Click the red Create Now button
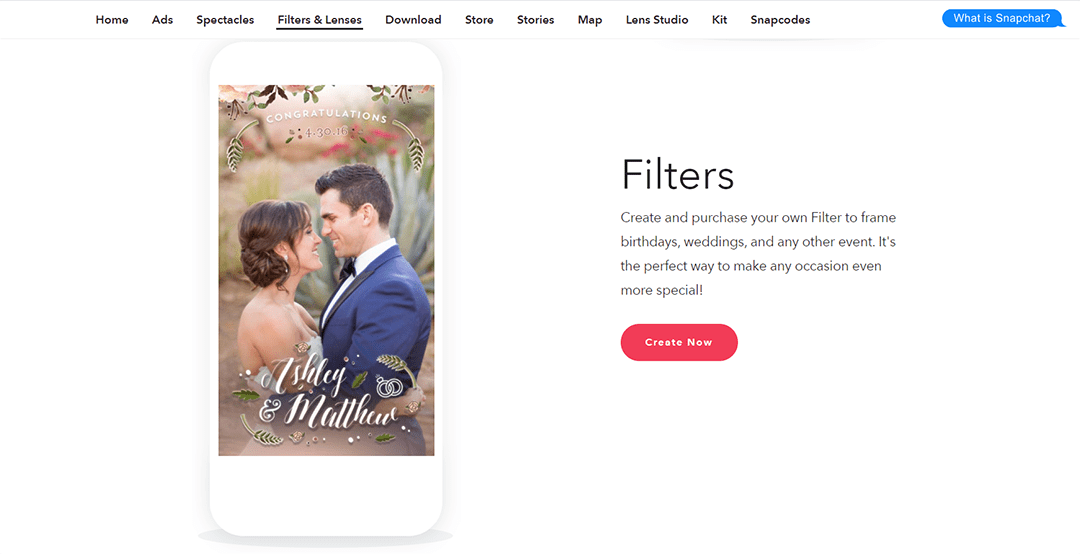 click(x=679, y=342)
